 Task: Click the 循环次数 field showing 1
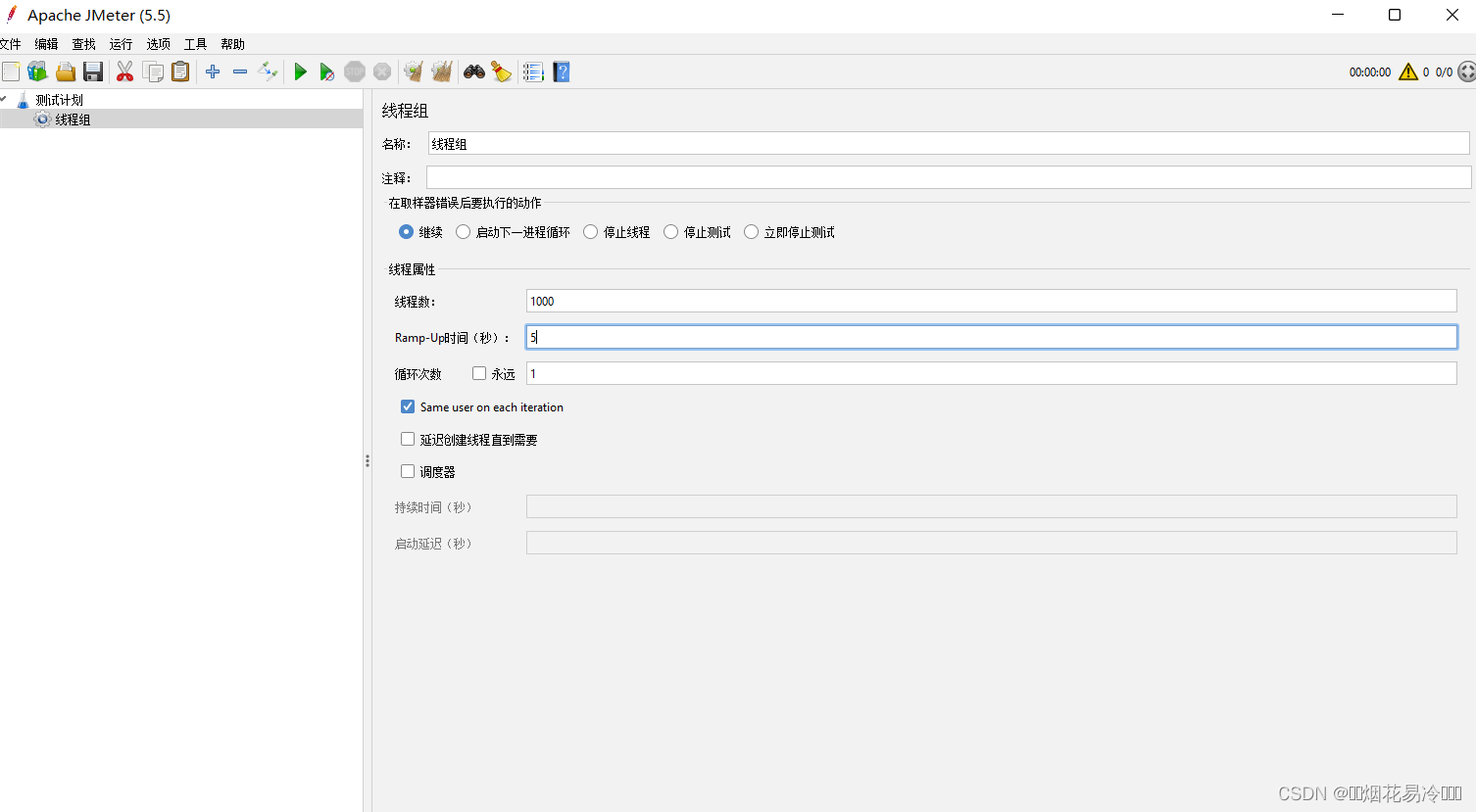pyautogui.click(x=992, y=373)
